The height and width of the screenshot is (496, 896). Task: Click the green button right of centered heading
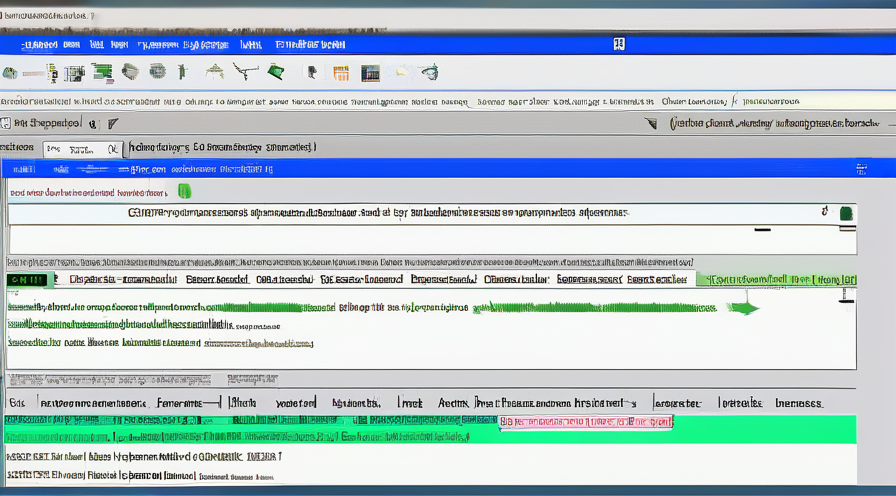[846, 213]
